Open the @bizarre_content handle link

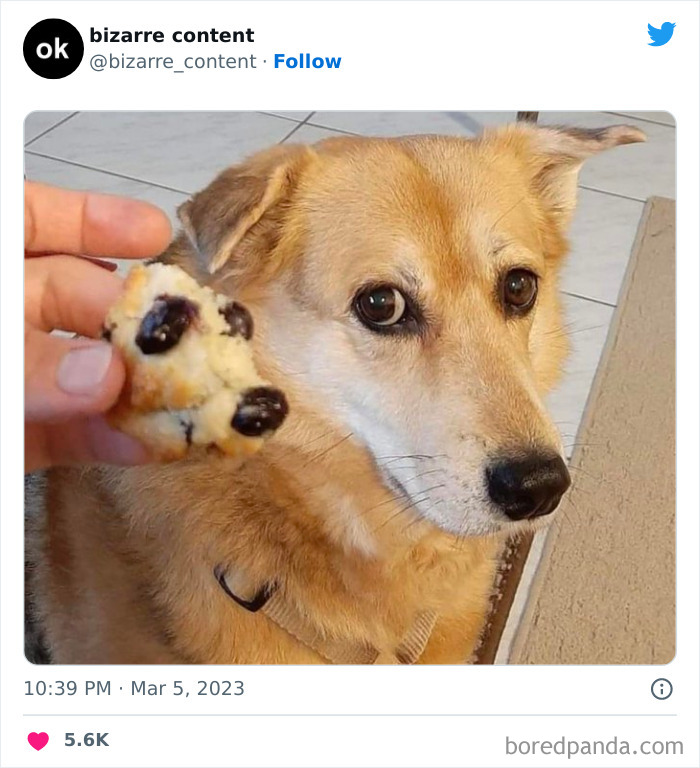tap(173, 61)
